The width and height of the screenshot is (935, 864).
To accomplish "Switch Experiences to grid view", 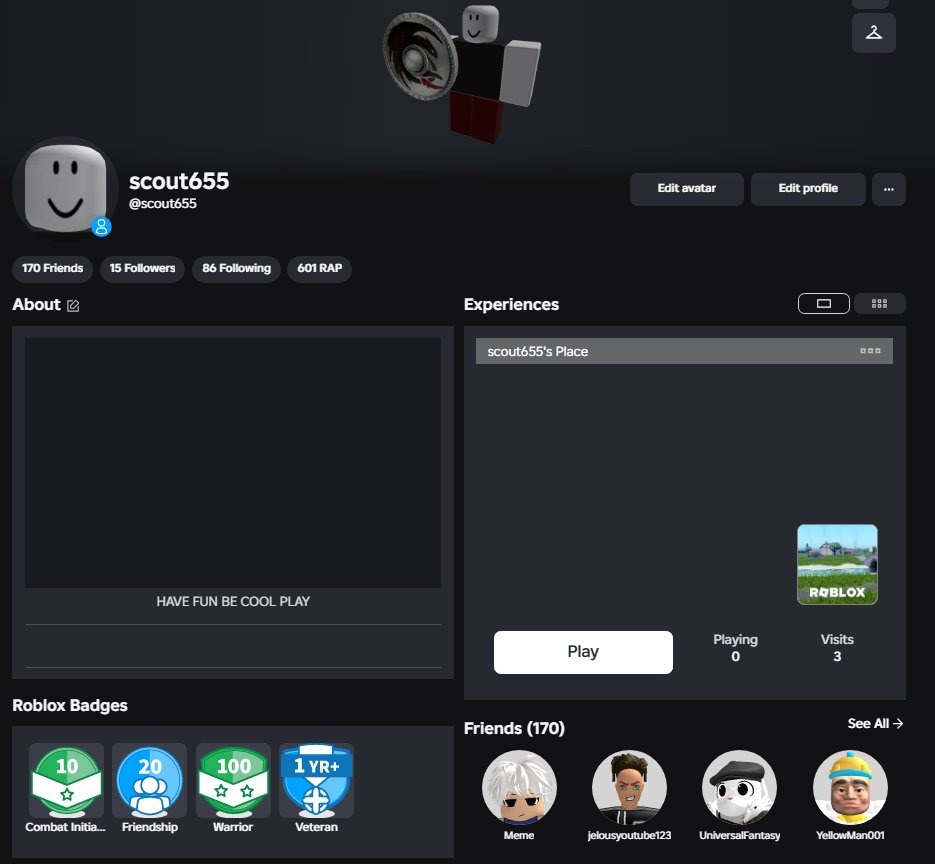I will [x=880, y=304].
